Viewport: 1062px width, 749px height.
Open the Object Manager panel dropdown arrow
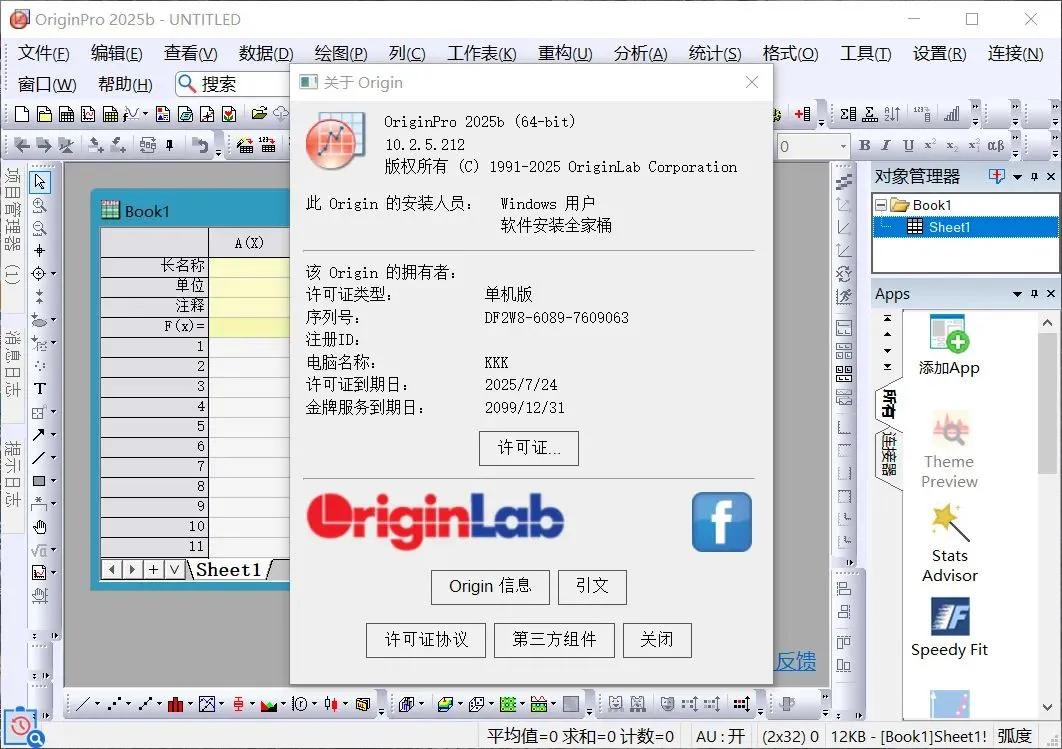coord(1017,177)
